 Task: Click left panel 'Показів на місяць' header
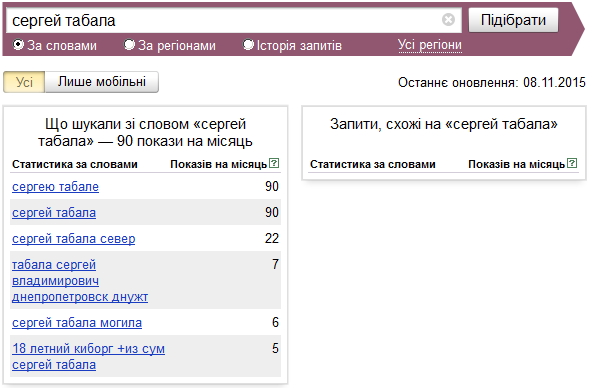[x=219, y=164]
